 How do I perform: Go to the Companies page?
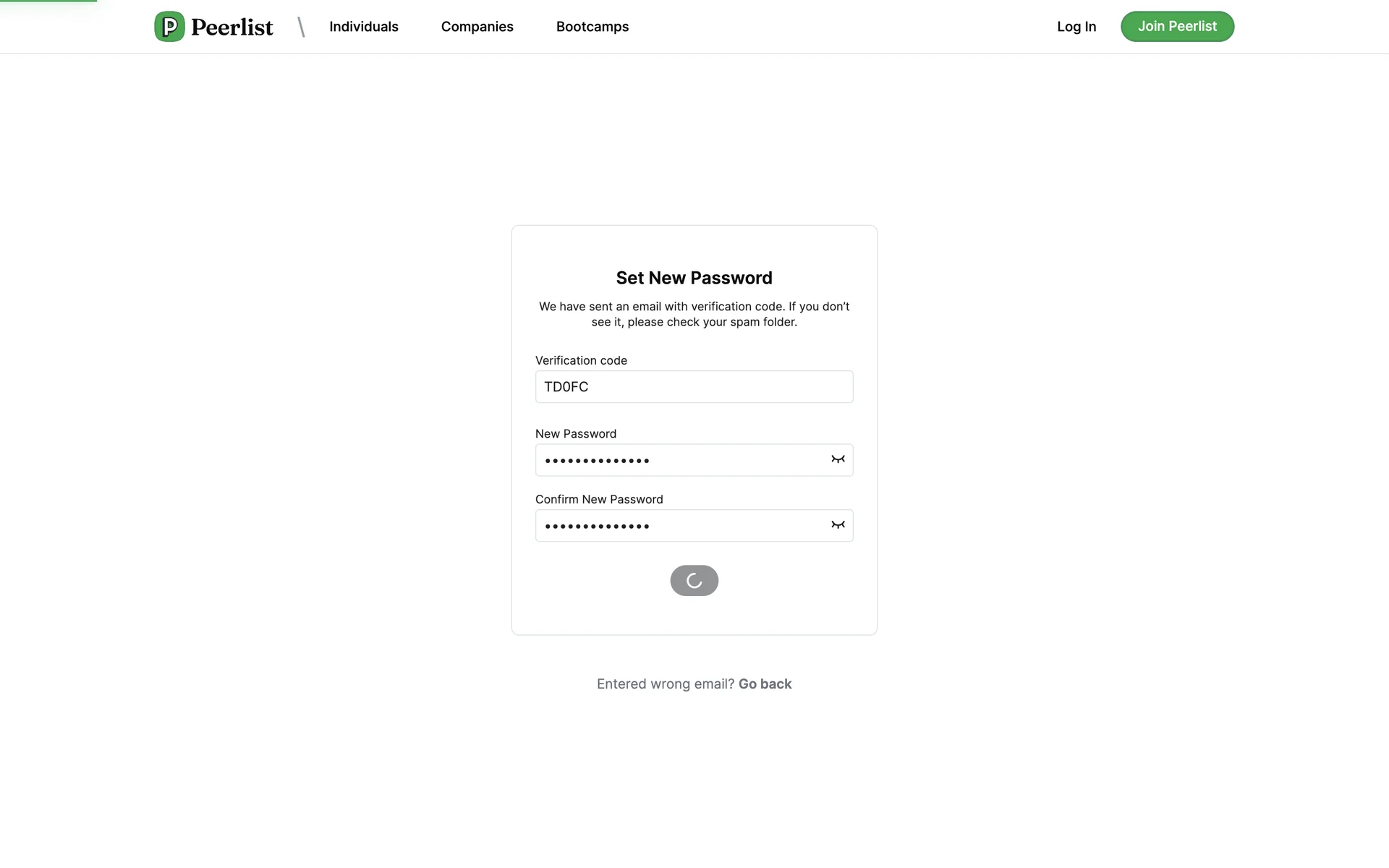click(477, 27)
